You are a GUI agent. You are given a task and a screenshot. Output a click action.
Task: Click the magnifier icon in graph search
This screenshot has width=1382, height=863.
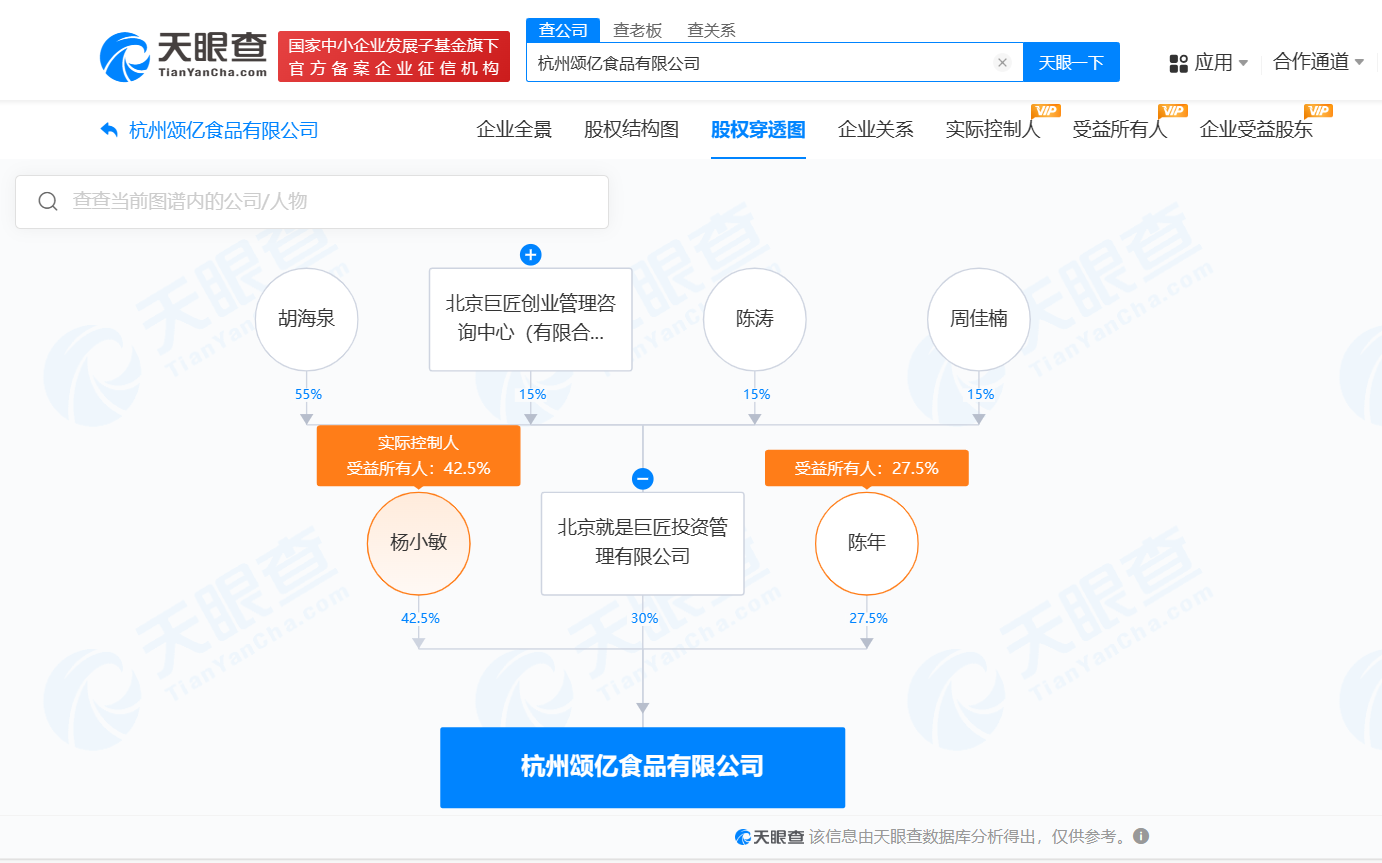coord(47,202)
